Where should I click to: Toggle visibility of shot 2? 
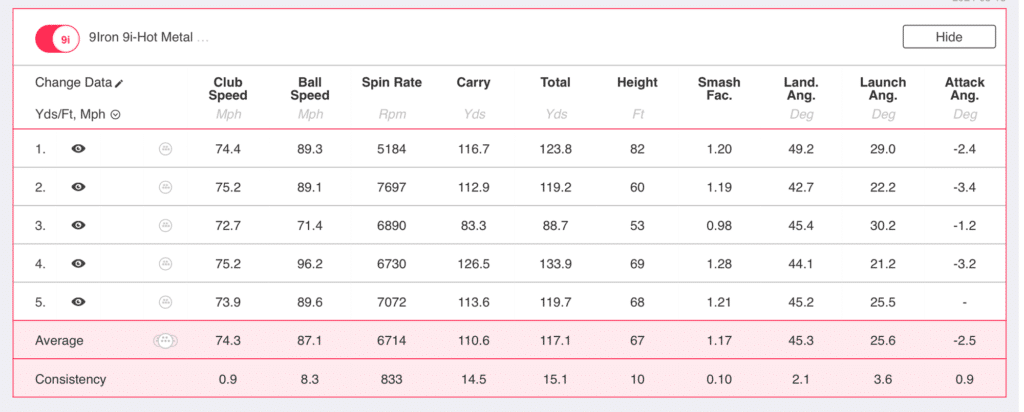(78, 187)
